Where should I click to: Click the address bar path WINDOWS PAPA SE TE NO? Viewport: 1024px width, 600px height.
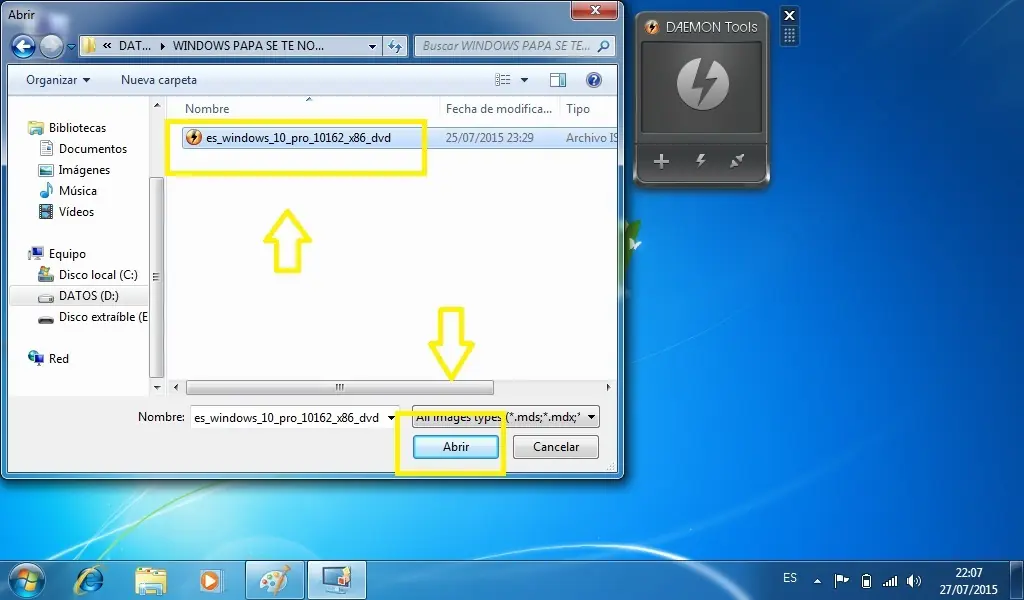pyautogui.click(x=248, y=46)
